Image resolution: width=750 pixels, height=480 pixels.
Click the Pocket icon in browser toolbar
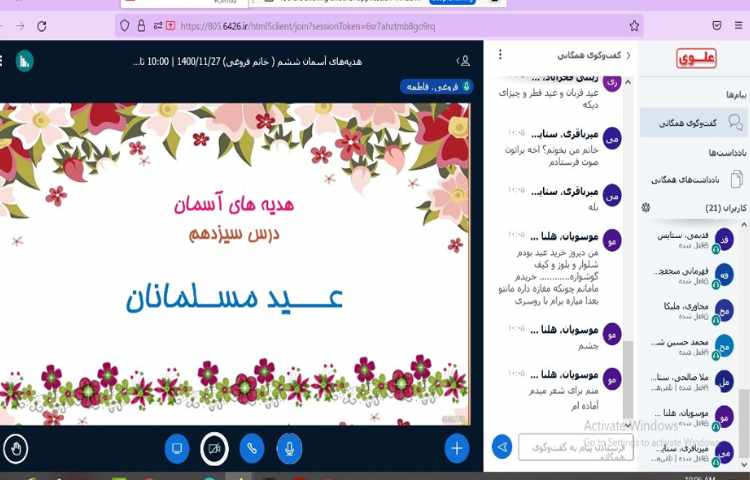click(x=717, y=25)
